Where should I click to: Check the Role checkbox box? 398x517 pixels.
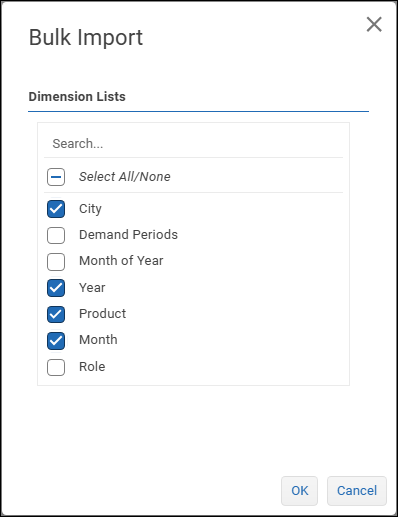56,367
